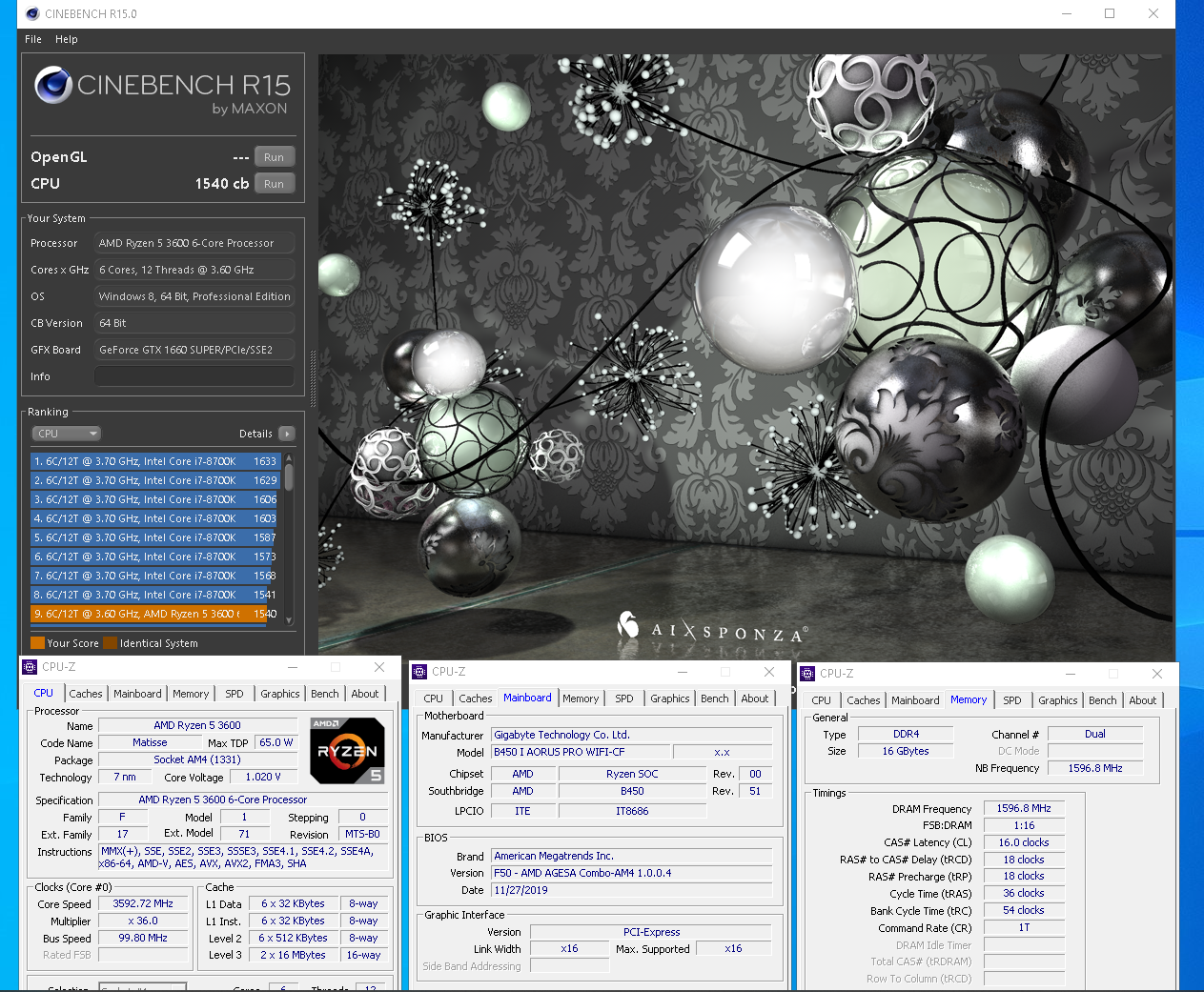Click the Multiplier value x 36.0

pyautogui.click(x=143, y=921)
